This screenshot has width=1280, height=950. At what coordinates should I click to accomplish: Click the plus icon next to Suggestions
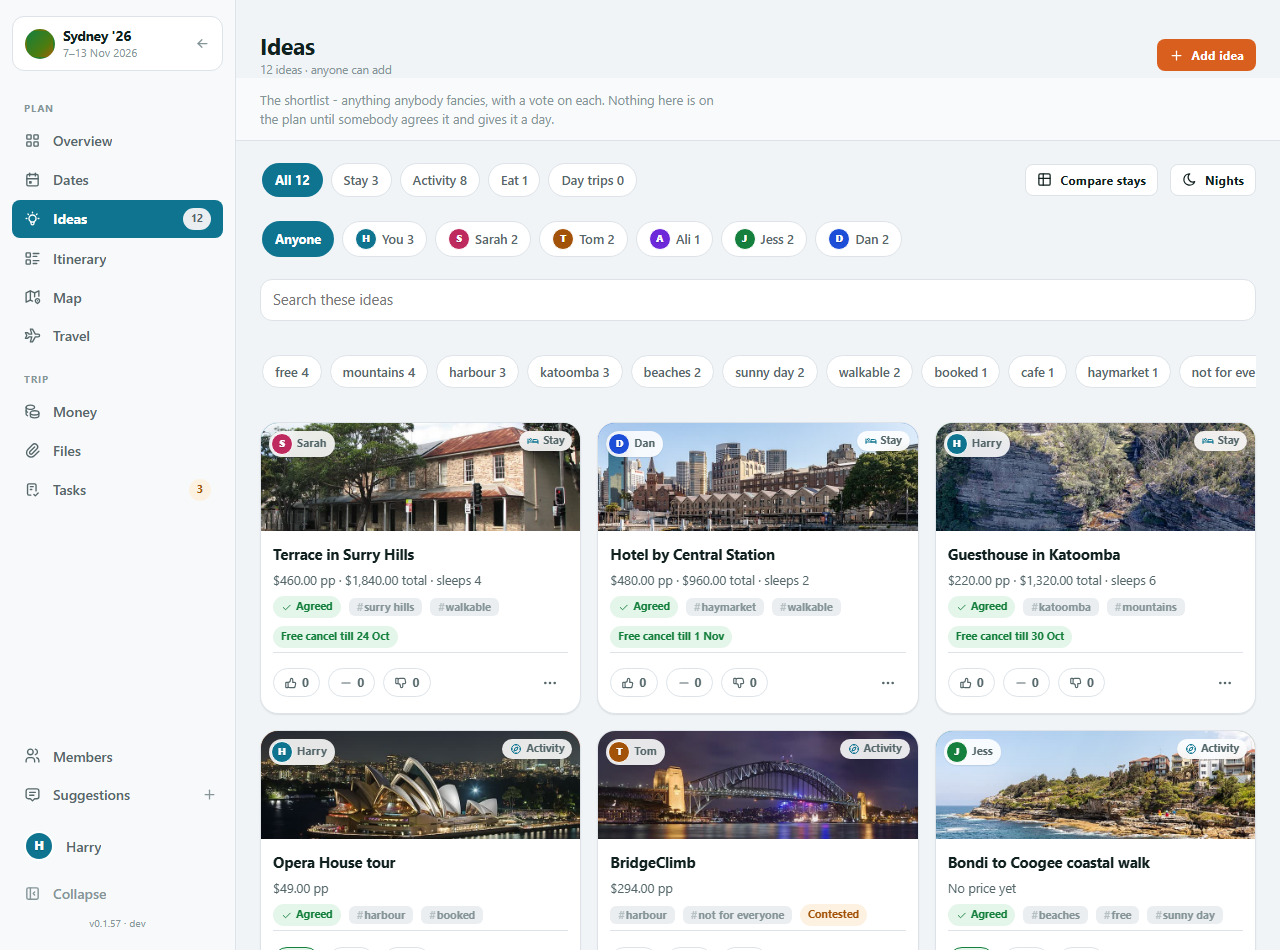pos(209,795)
